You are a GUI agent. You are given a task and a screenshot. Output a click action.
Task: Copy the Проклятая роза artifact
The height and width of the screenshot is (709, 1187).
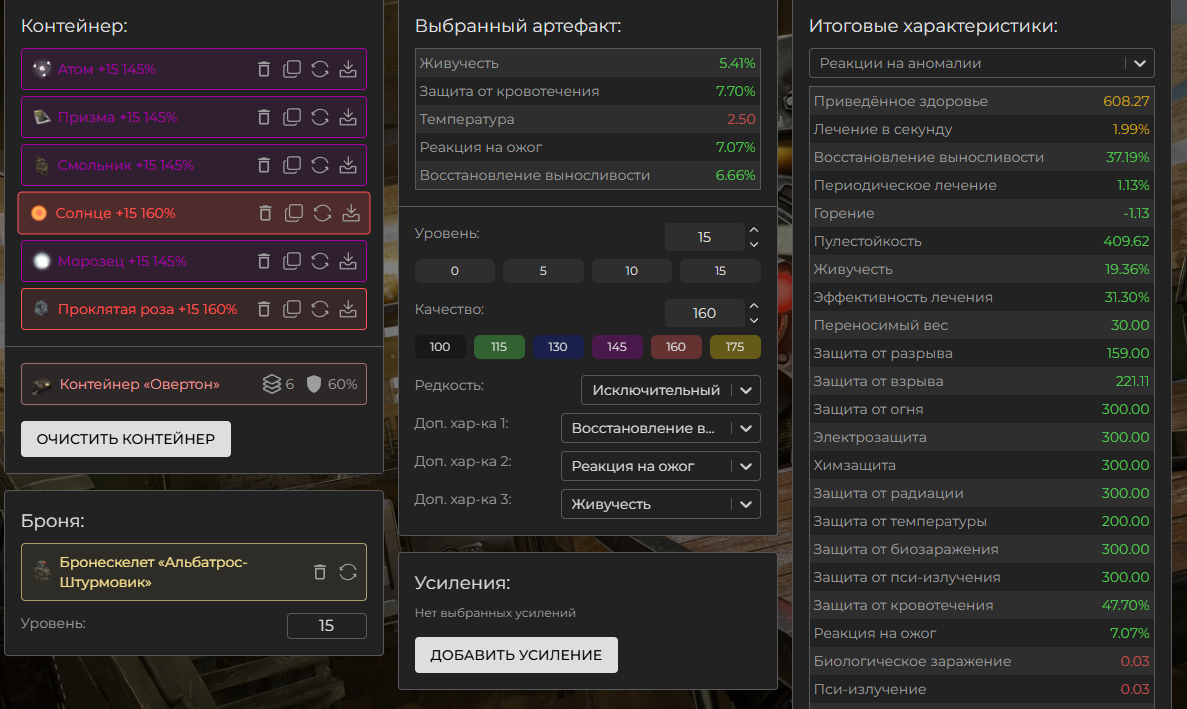point(292,309)
